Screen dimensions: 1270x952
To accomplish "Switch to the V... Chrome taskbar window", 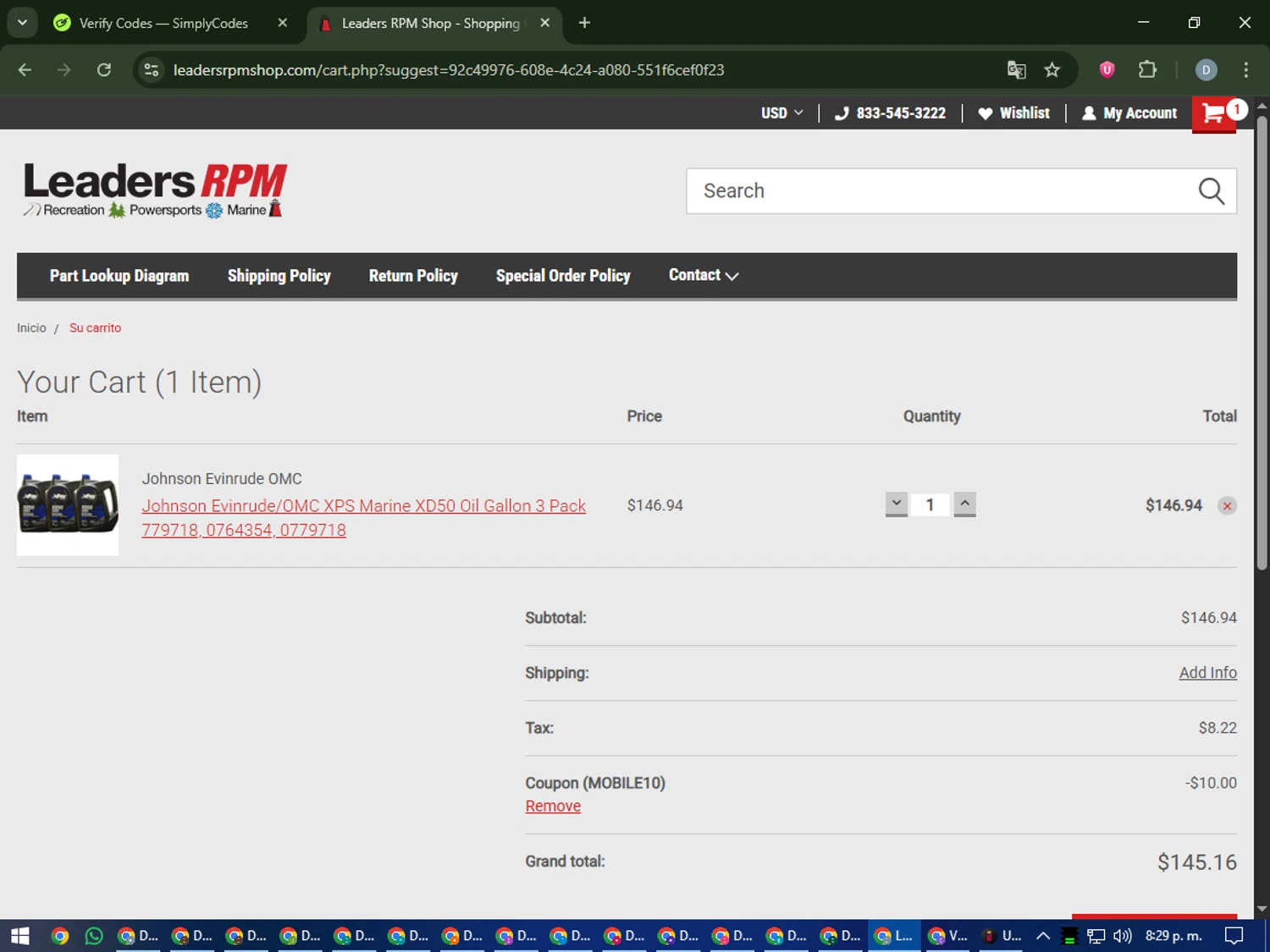I will (x=947, y=935).
